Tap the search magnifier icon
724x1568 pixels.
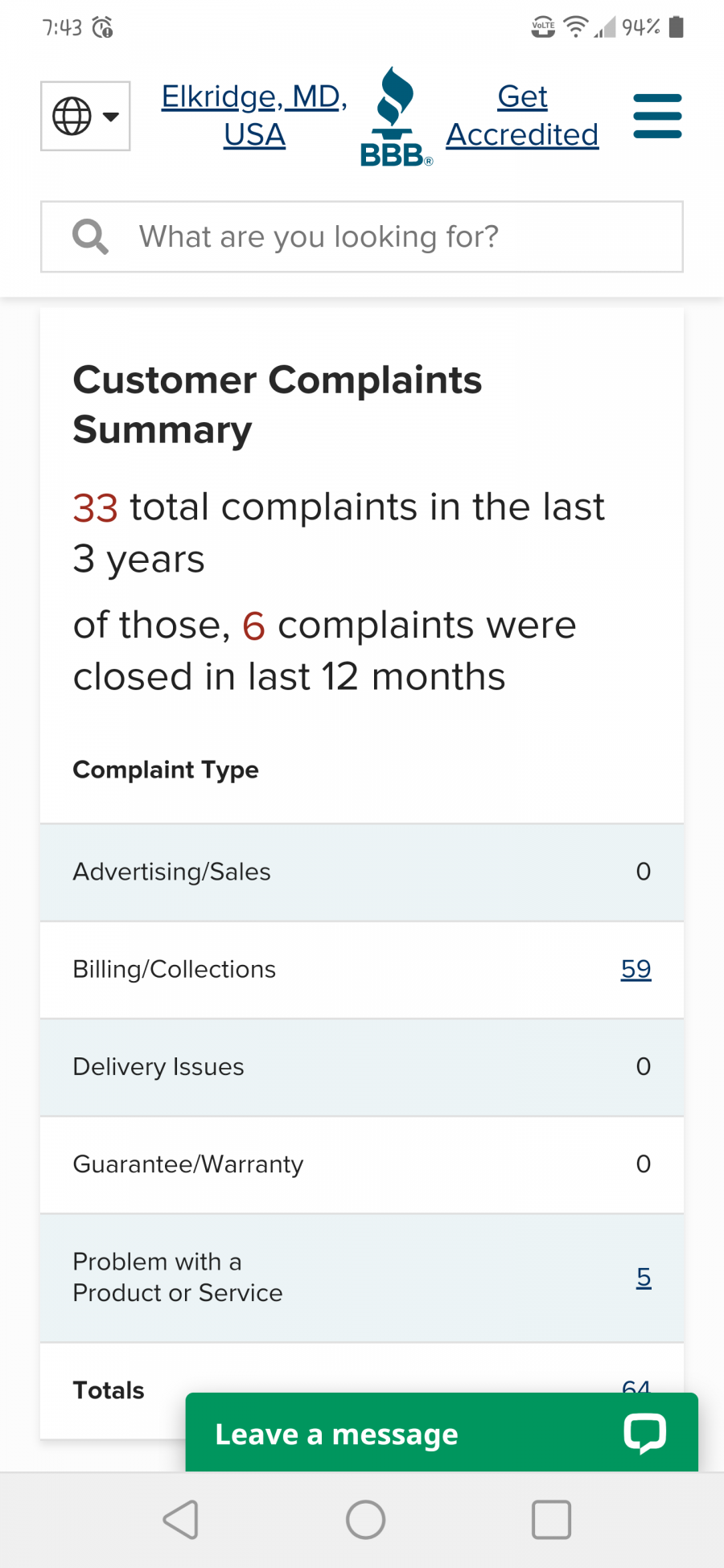pyautogui.click(x=90, y=237)
